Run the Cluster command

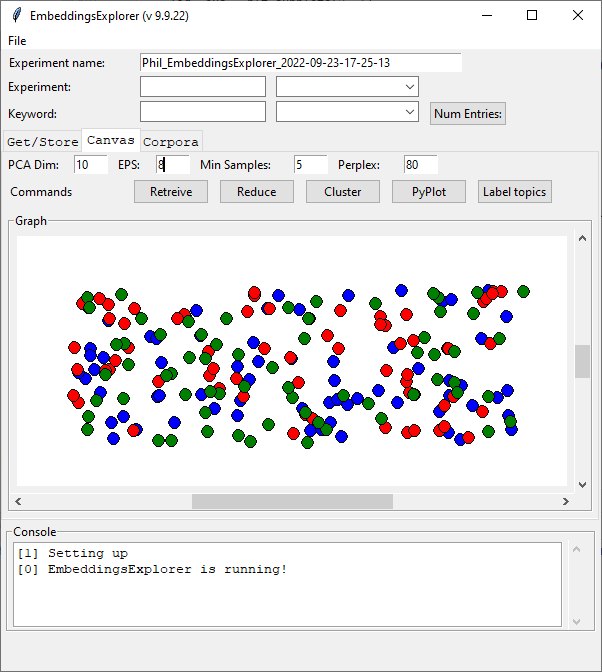(343, 192)
